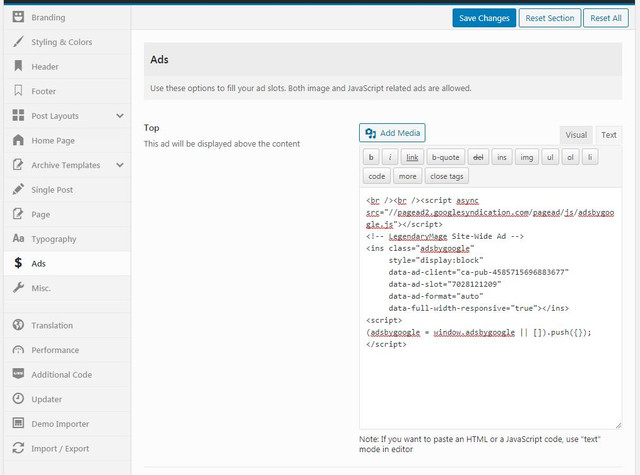Viewport: 640px width, 475px height.
Task: Open the Translation section label
Action: (52, 325)
